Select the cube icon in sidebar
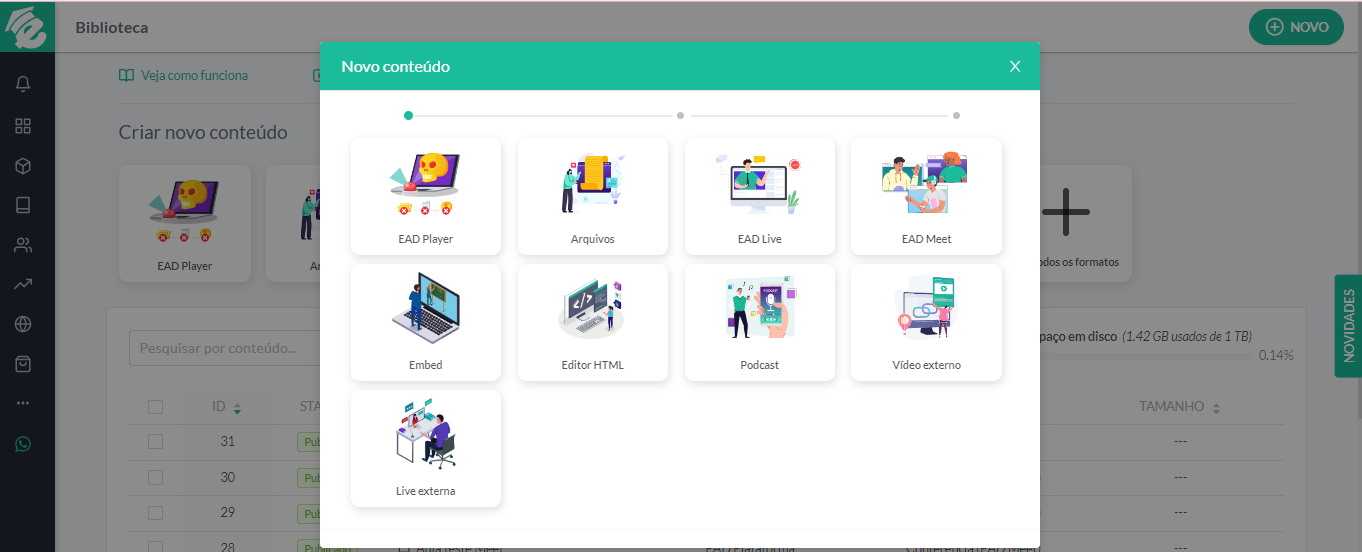Viewport: 1362px width, 552px height. coord(23,166)
